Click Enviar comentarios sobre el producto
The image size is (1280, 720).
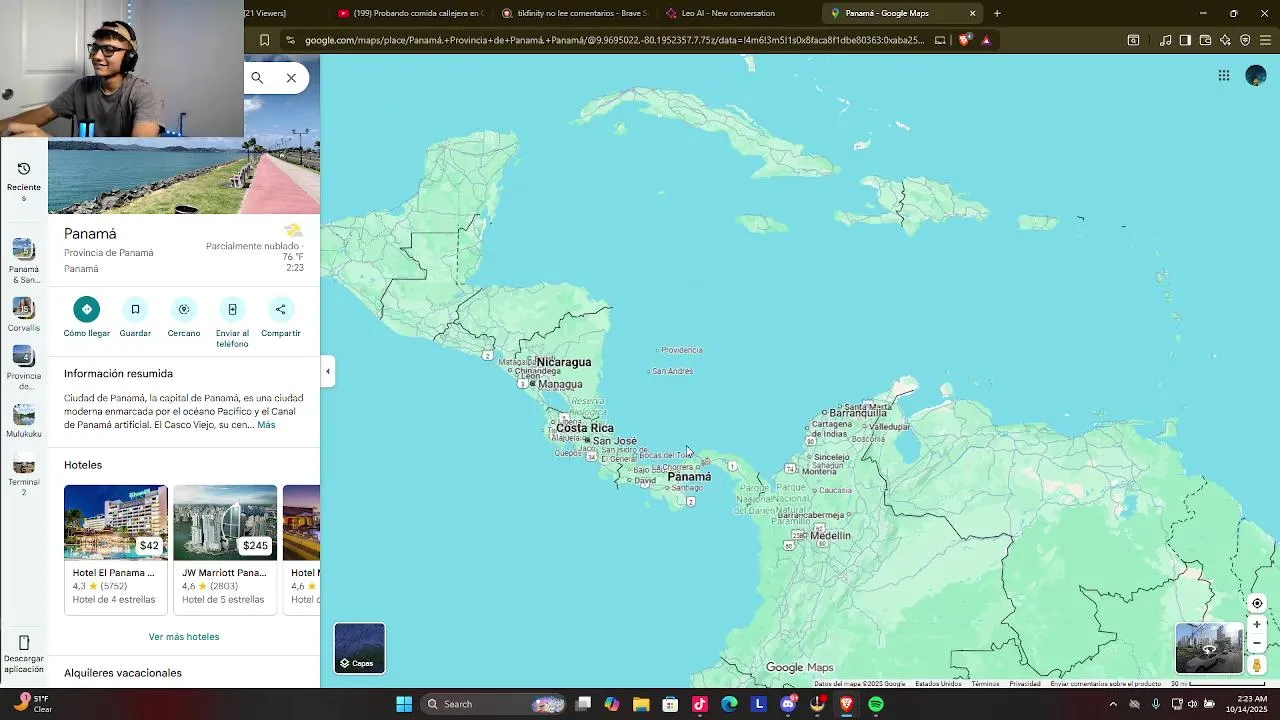point(1105,684)
